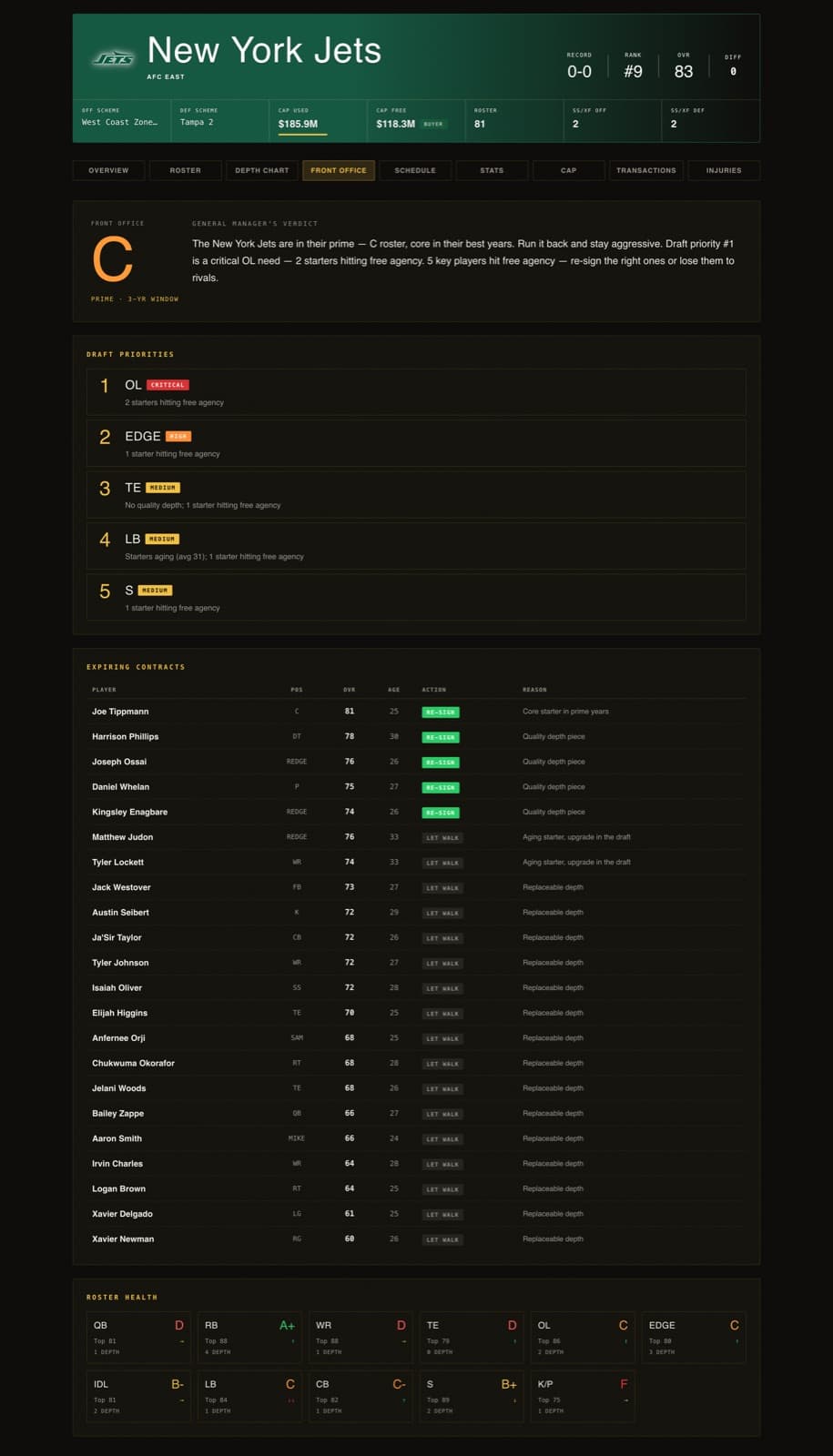Screen dimensions: 833x1456
Task: Click the BUYER badge next to Cap Free
Action: (433, 124)
